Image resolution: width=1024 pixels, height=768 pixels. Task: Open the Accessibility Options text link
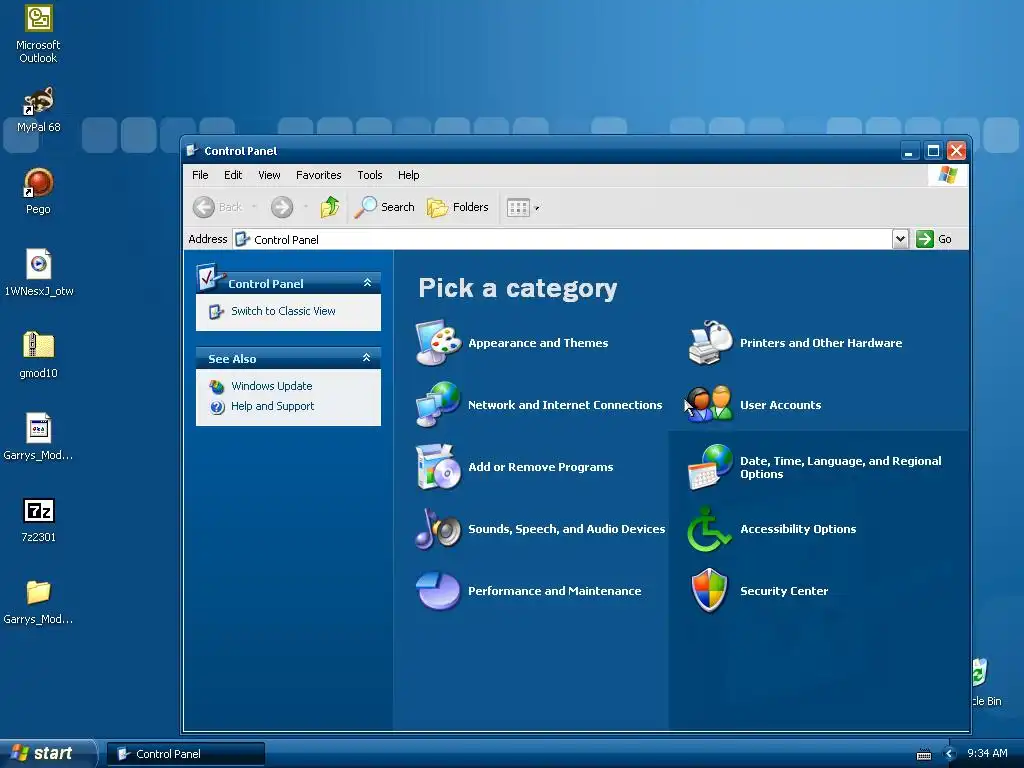pyautogui.click(x=798, y=529)
